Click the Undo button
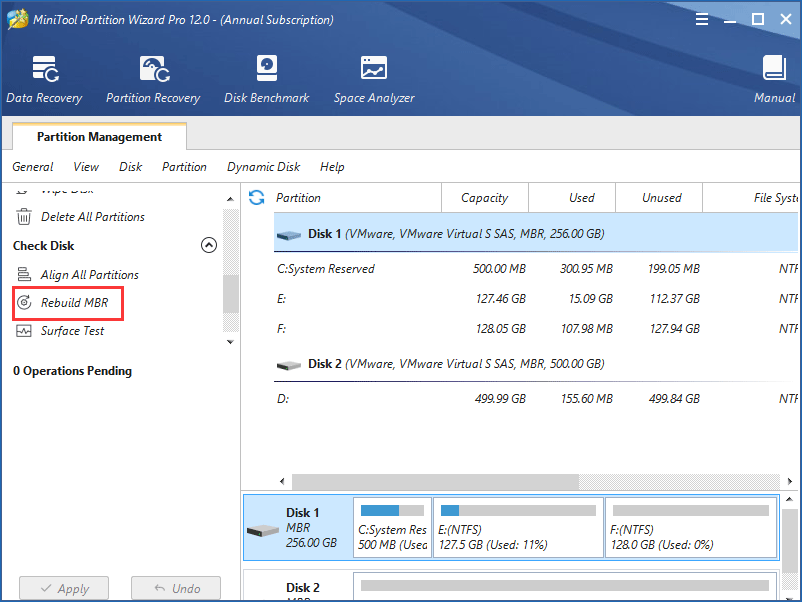The height and width of the screenshot is (602, 802). pyautogui.click(x=176, y=588)
